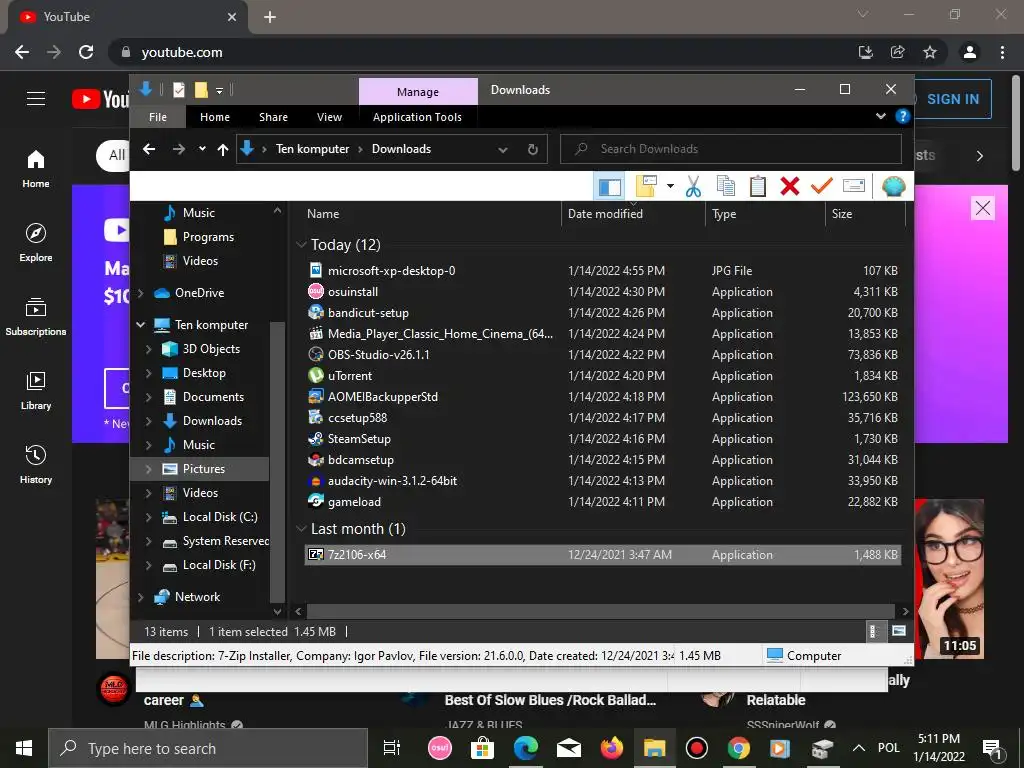Select the uTorrent installer file
Screen dimensions: 1024x768
point(603,376)
